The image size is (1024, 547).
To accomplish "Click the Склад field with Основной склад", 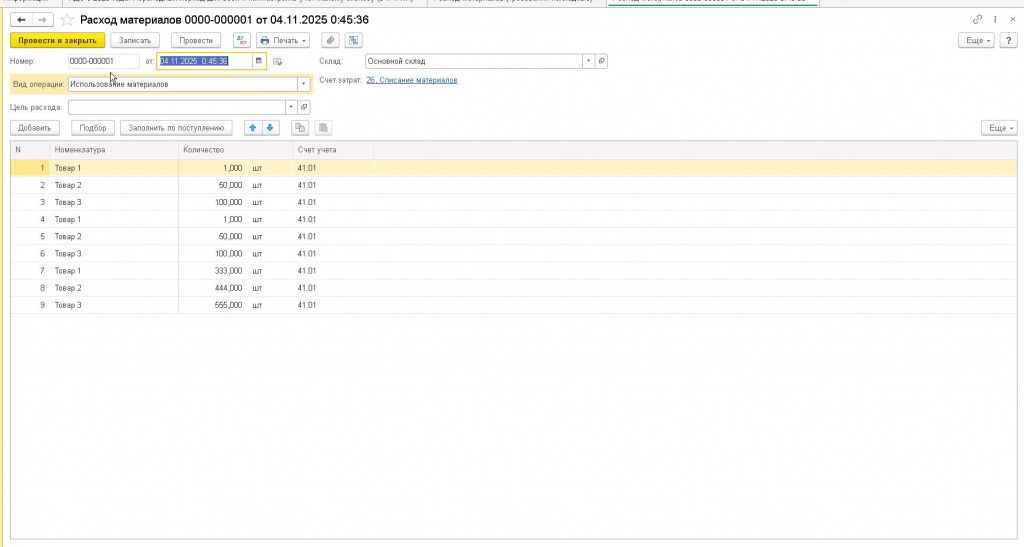I will tap(473, 61).
